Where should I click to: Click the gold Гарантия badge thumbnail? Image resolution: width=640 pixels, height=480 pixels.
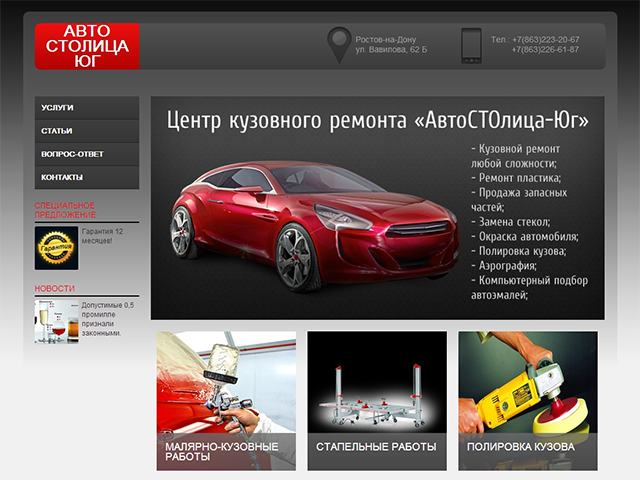pos(56,248)
